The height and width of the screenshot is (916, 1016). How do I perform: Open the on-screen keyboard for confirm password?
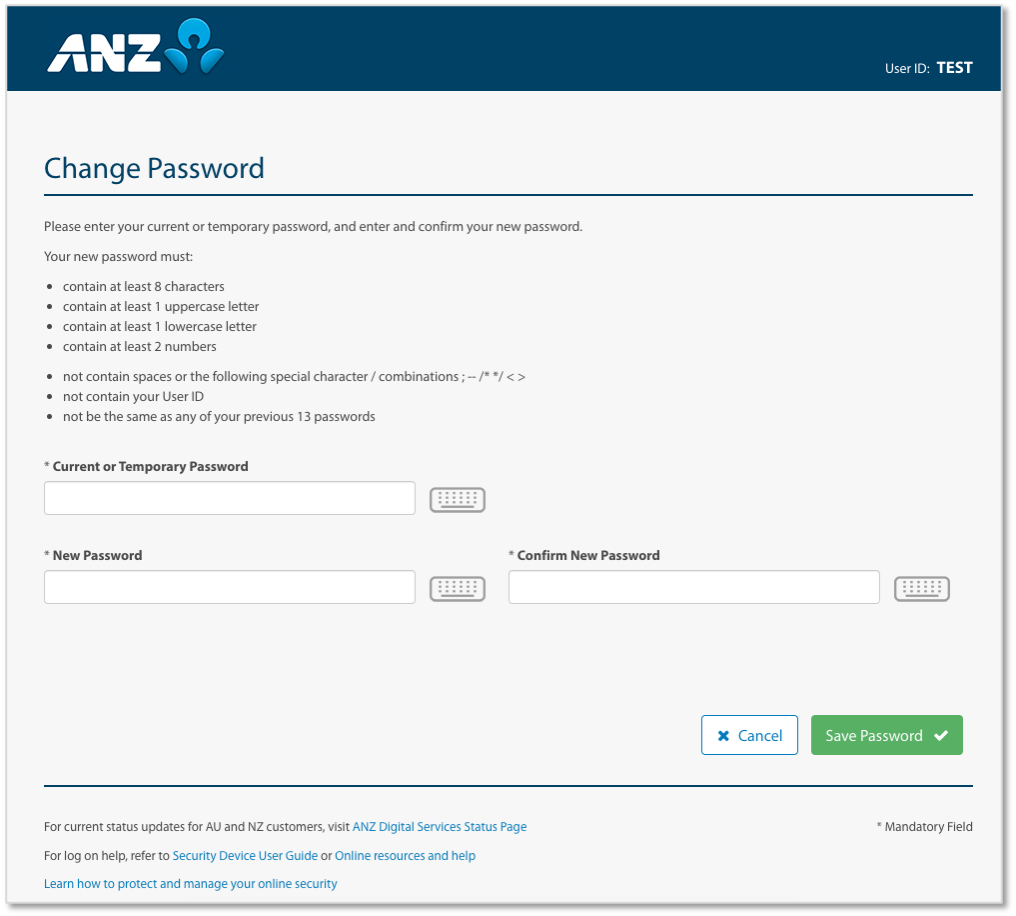point(921,588)
